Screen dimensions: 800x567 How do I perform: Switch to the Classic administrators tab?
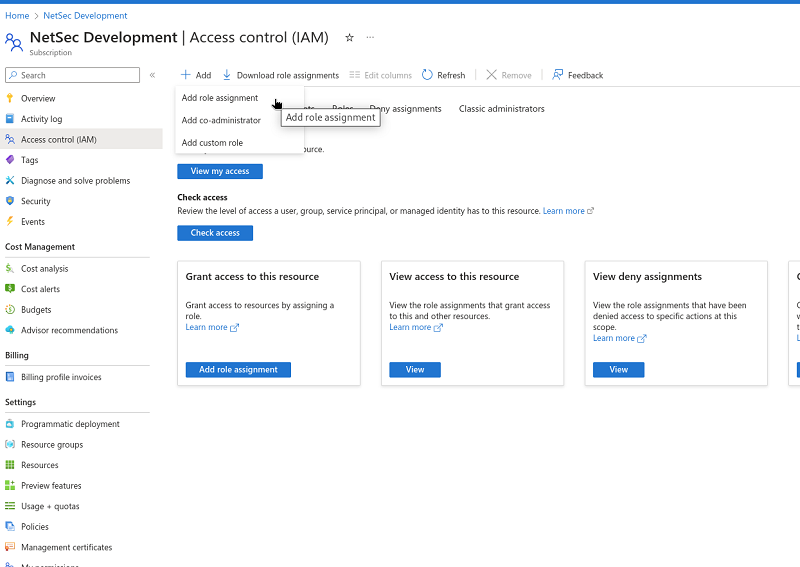click(501, 108)
